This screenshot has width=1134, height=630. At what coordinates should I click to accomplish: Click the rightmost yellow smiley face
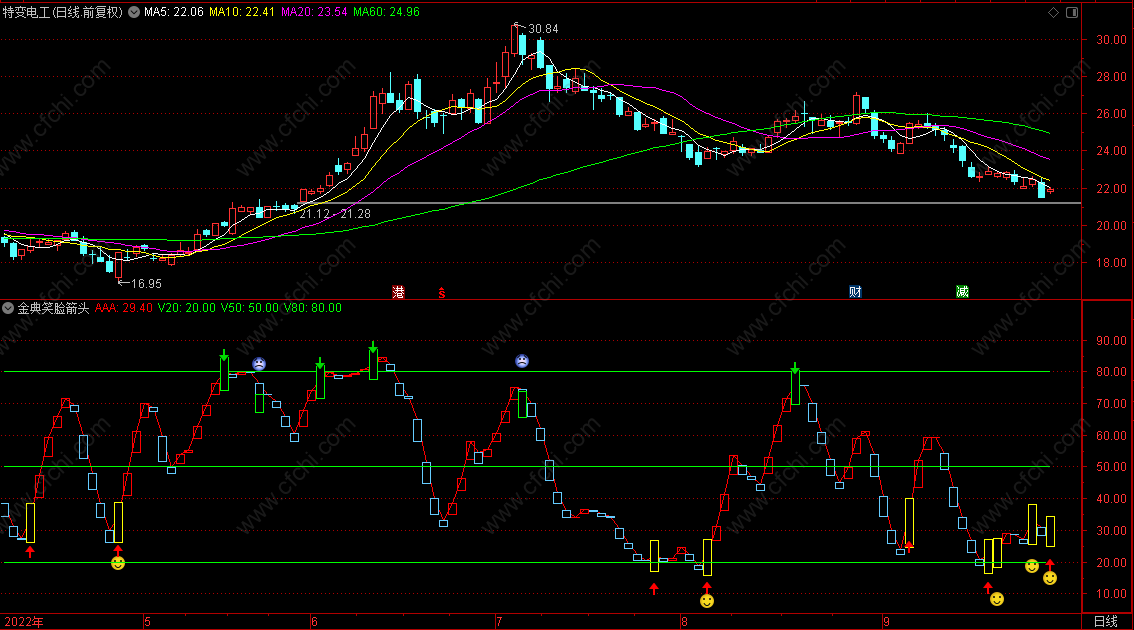tap(1050, 578)
